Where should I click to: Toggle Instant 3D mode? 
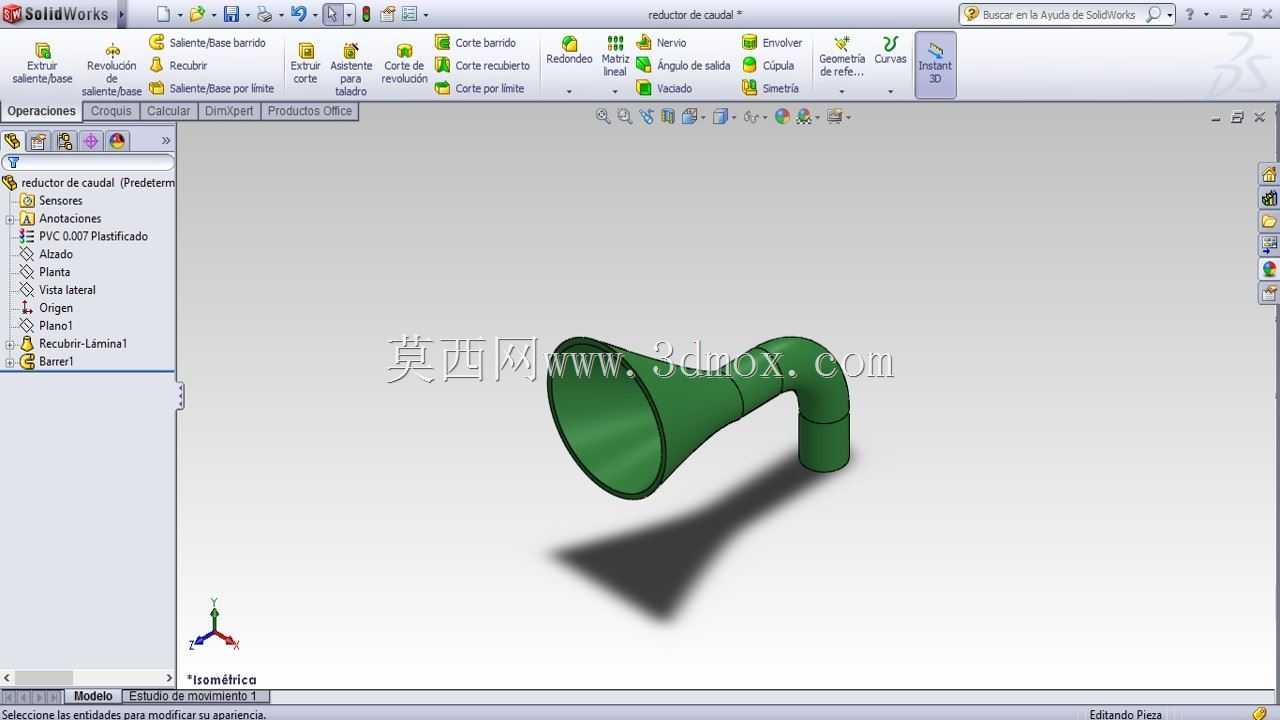[935, 65]
